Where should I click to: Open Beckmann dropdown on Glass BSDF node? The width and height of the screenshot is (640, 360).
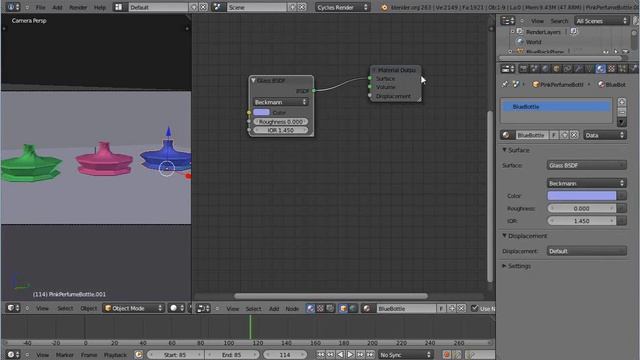click(280, 102)
